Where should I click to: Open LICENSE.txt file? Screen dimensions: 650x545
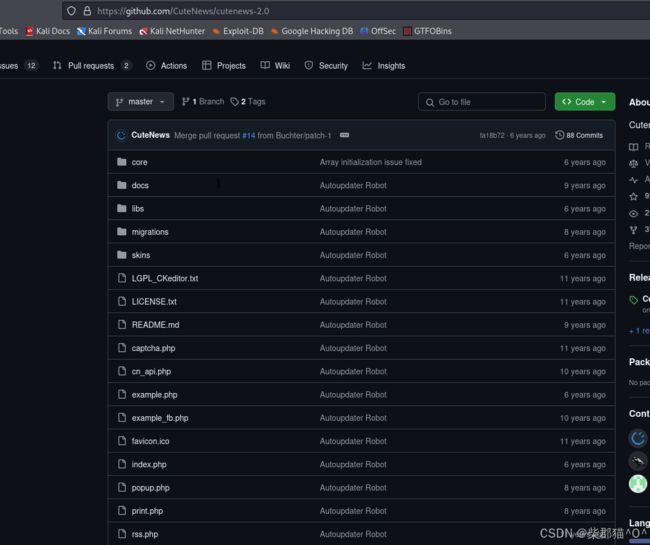pyautogui.click(x=154, y=302)
